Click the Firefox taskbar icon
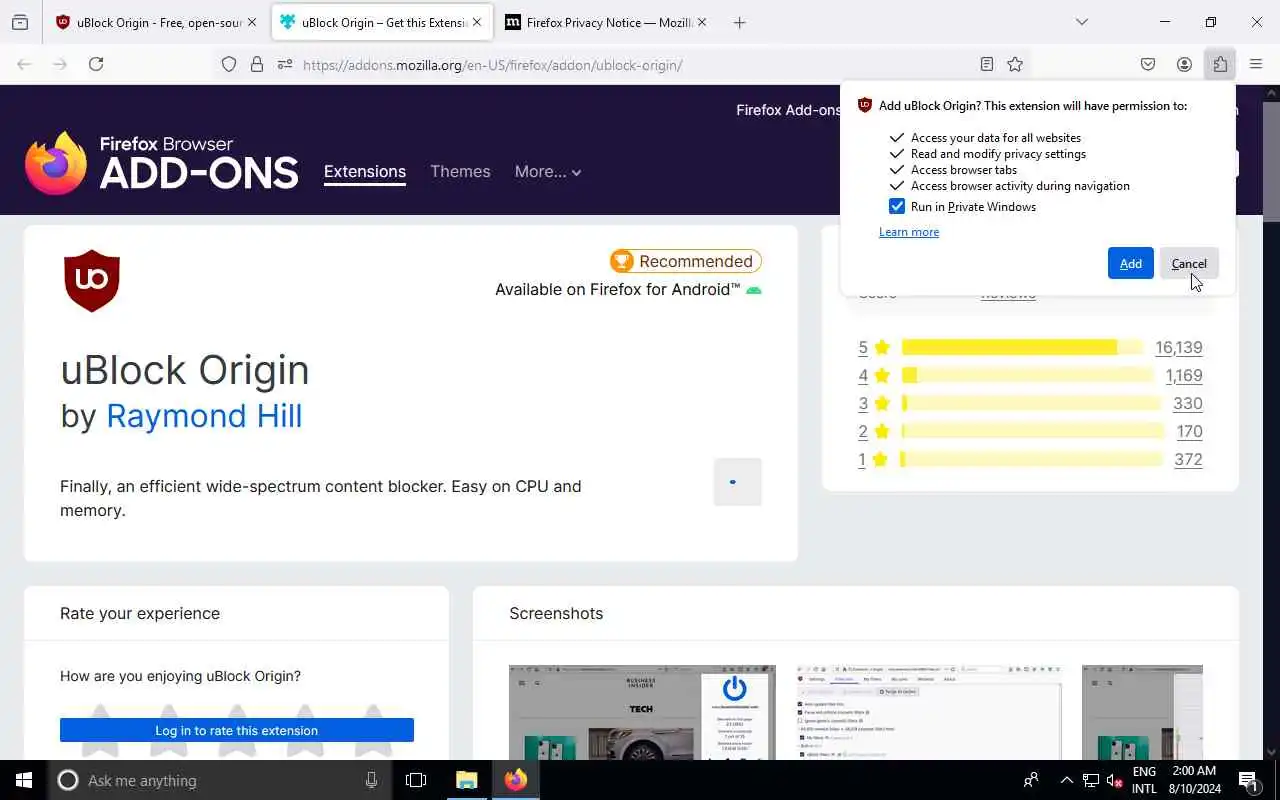The width and height of the screenshot is (1280, 800). [x=516, y=780]
